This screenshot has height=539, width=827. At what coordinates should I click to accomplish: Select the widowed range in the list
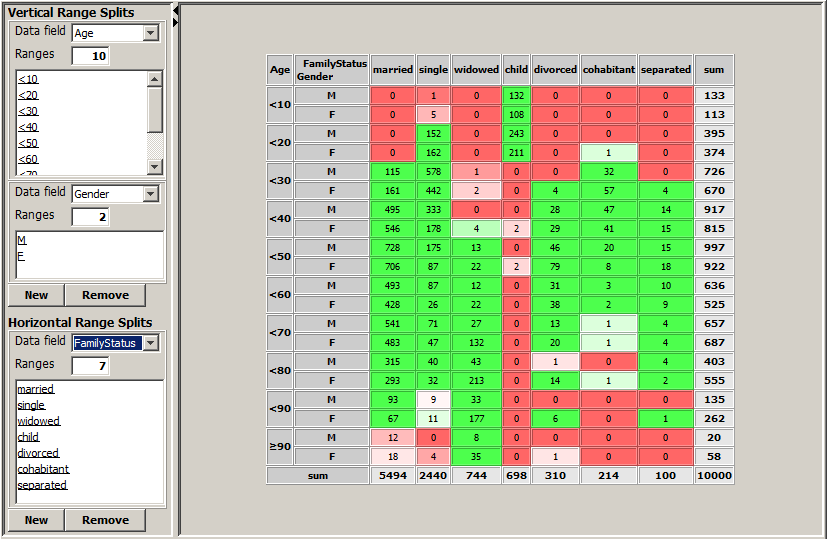pyautogui.click(x=37, y=421)
